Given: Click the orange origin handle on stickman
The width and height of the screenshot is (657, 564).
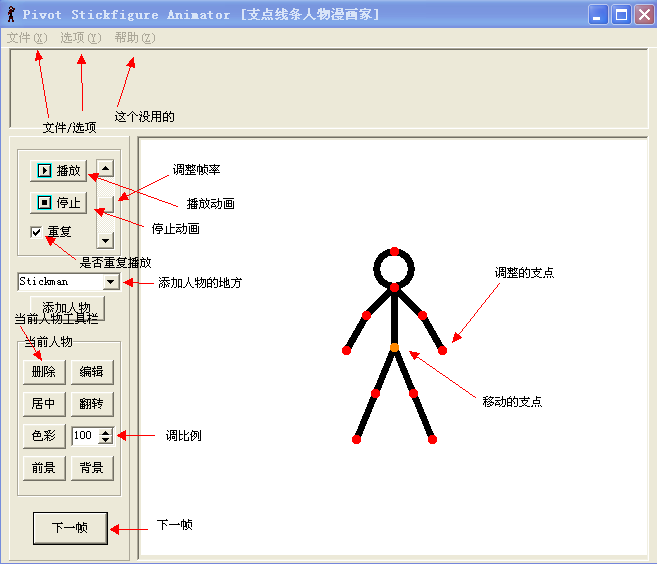Looking at the screenshot, I should [394, 348].
